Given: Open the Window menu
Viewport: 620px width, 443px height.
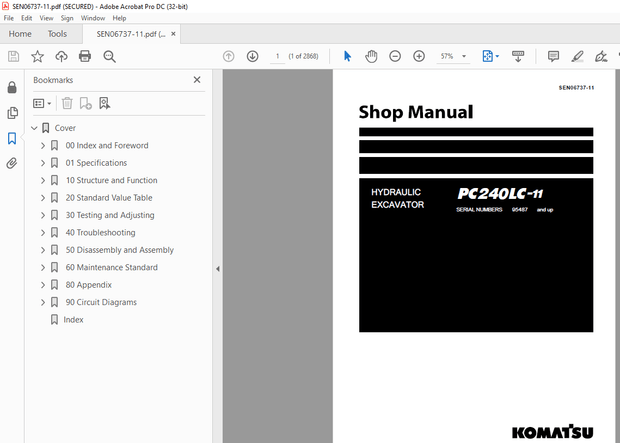Looking at the screenshot, I should 93,18.
